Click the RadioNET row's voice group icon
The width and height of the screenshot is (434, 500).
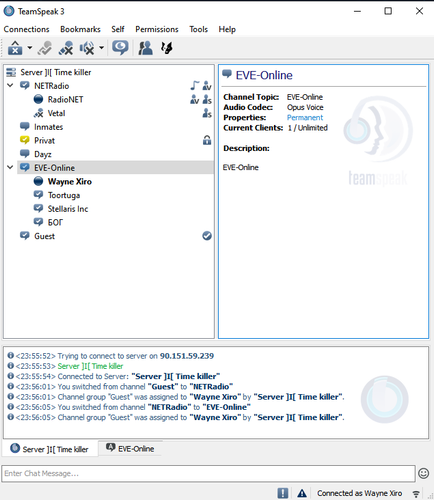pyautogui.click(x=195, y=99)
